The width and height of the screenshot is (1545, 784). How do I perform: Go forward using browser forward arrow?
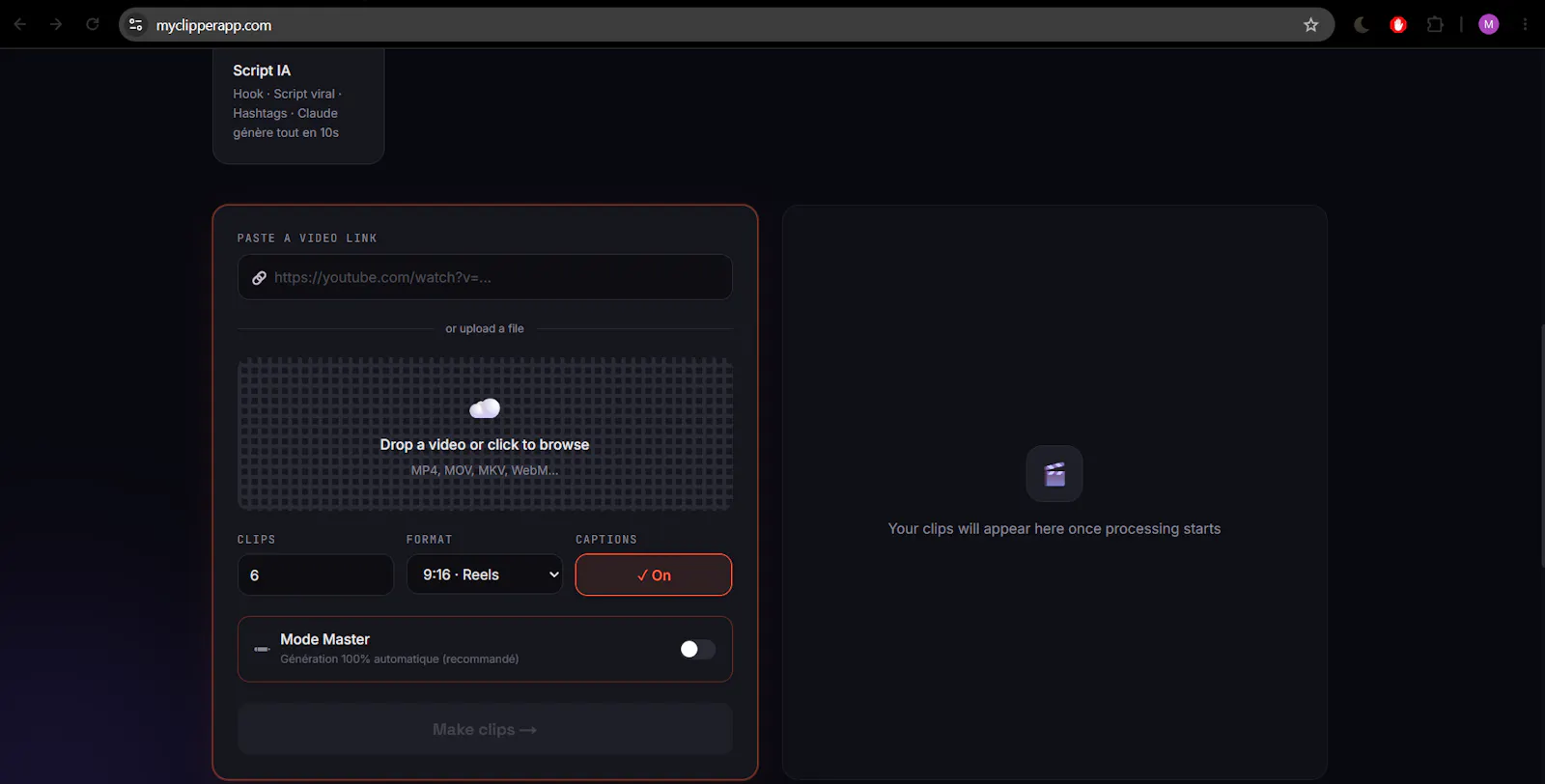[56, 24]
